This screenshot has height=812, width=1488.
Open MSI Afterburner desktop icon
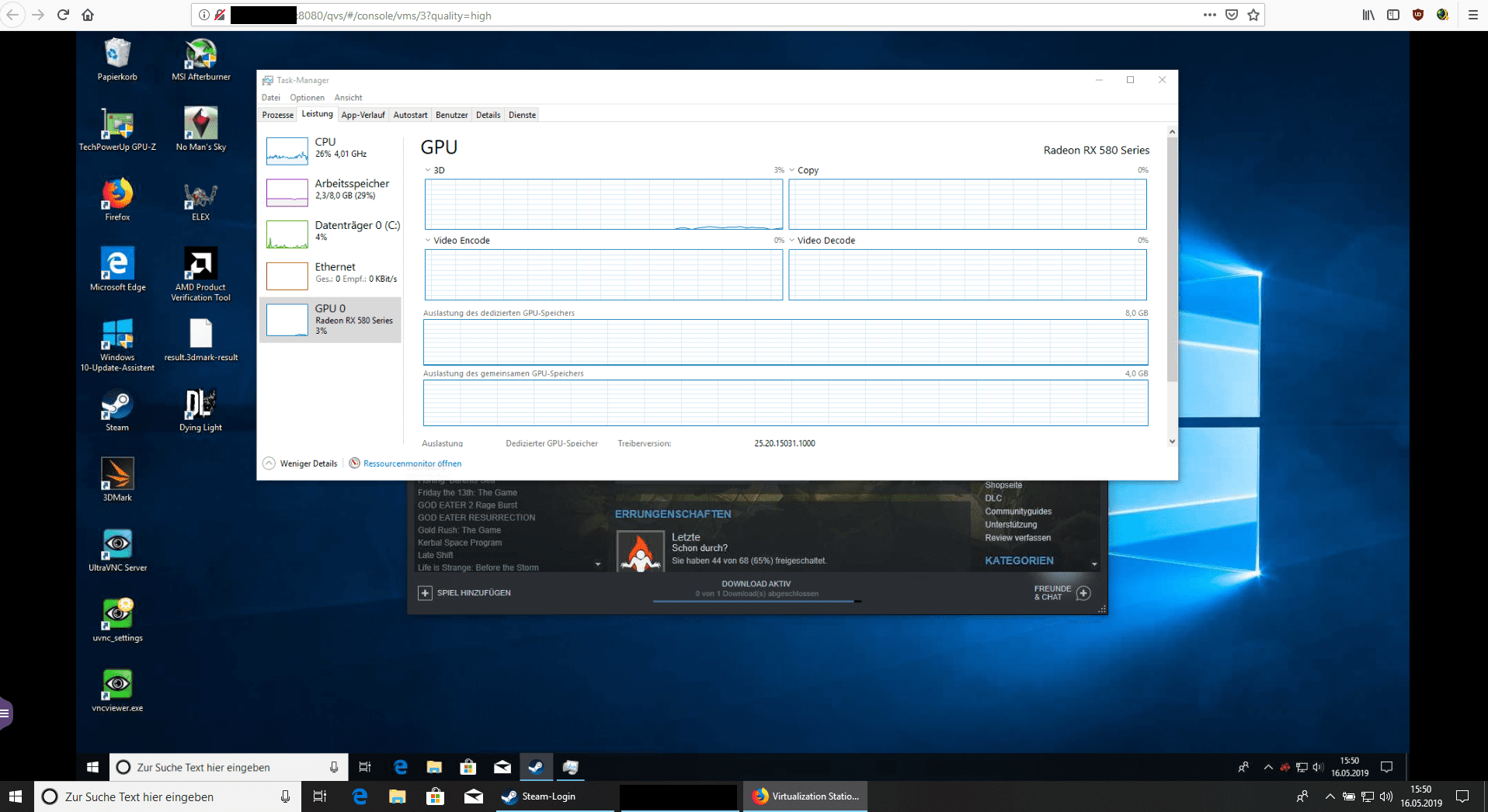click(x=200, y=60)
